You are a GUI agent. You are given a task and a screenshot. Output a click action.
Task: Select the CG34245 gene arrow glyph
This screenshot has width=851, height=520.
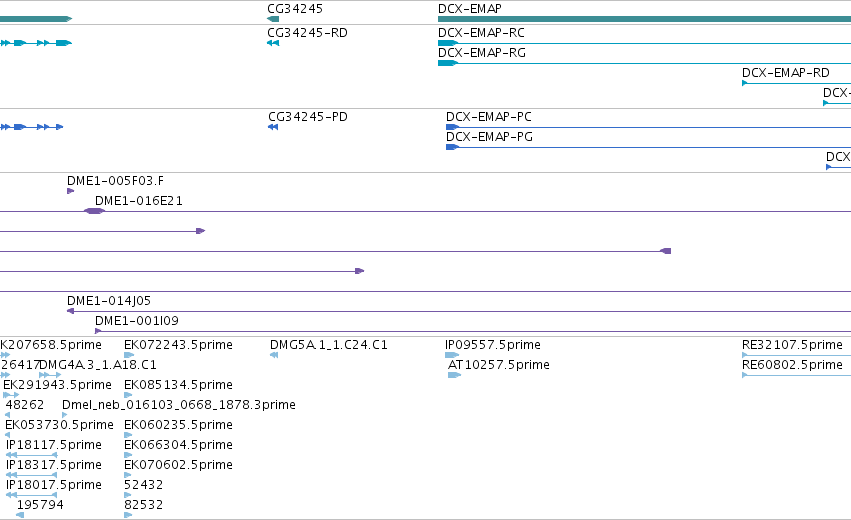[273, 19]
